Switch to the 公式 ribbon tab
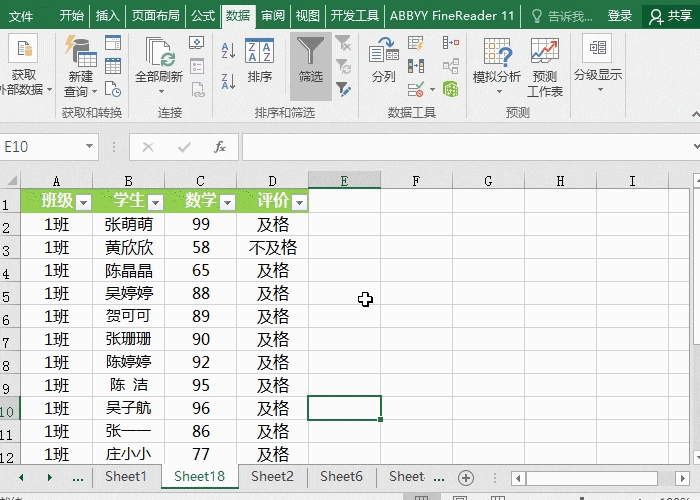 tap(203, 16)
